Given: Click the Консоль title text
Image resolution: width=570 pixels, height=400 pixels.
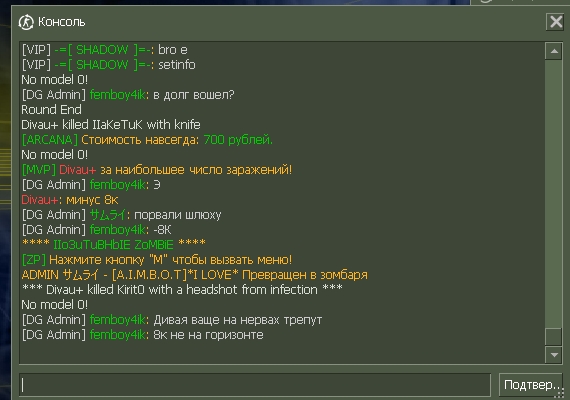Looking at the screenshot, I should click(x=61, y=22).
